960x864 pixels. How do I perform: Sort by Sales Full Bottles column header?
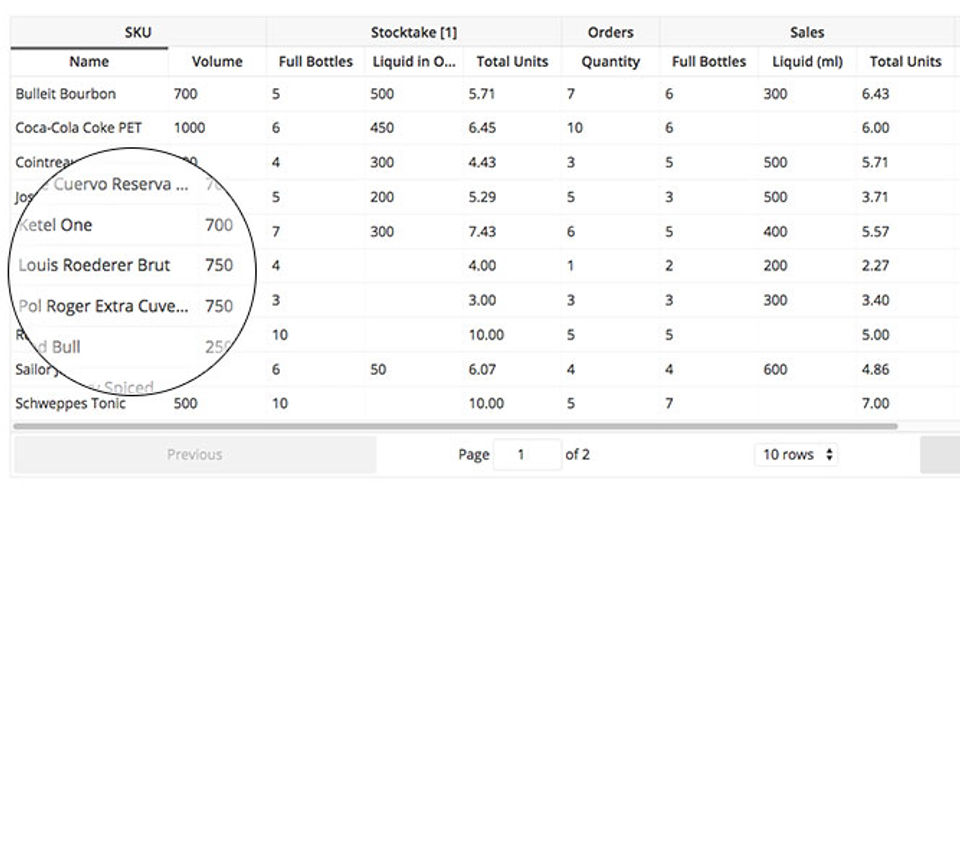click(709, 61)
